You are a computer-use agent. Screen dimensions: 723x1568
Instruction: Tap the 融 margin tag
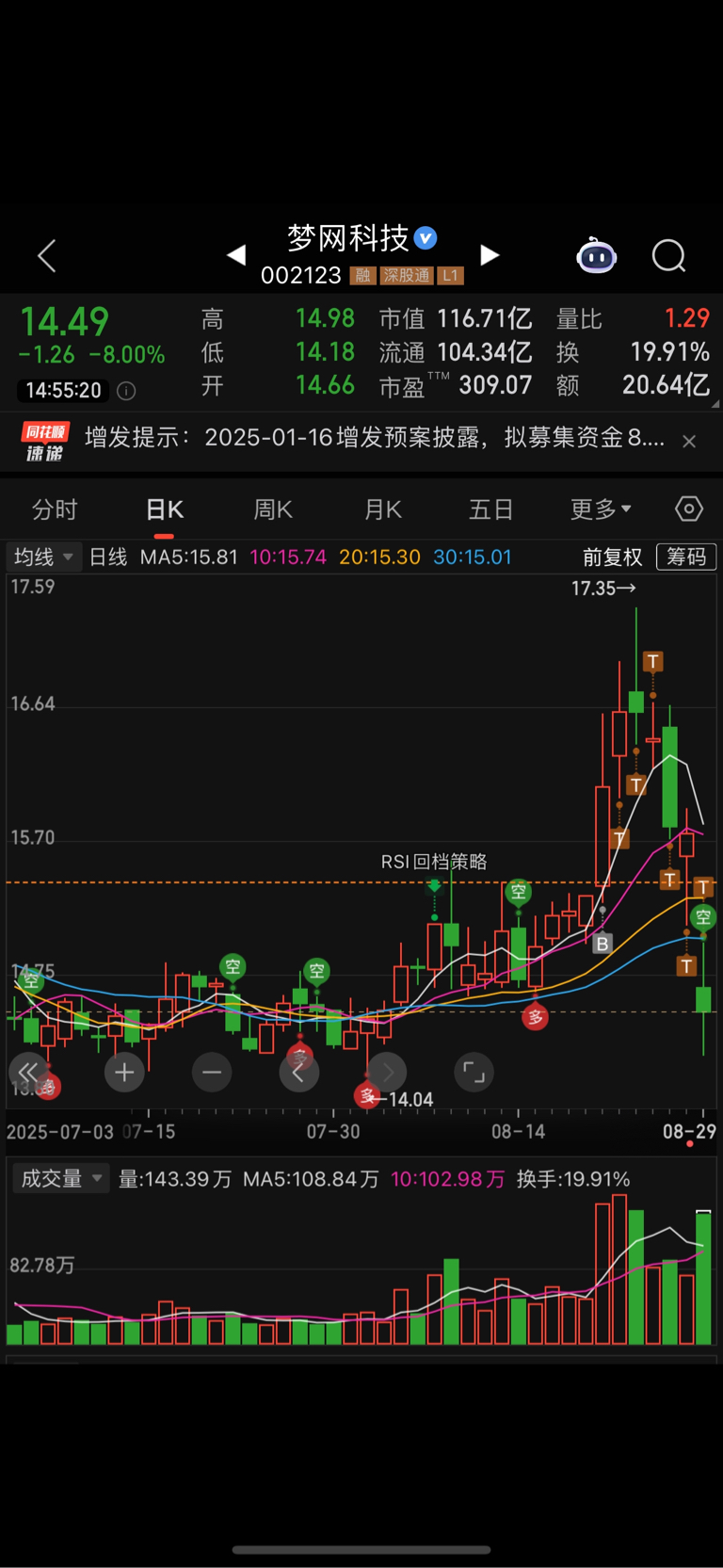click(362, 276)
